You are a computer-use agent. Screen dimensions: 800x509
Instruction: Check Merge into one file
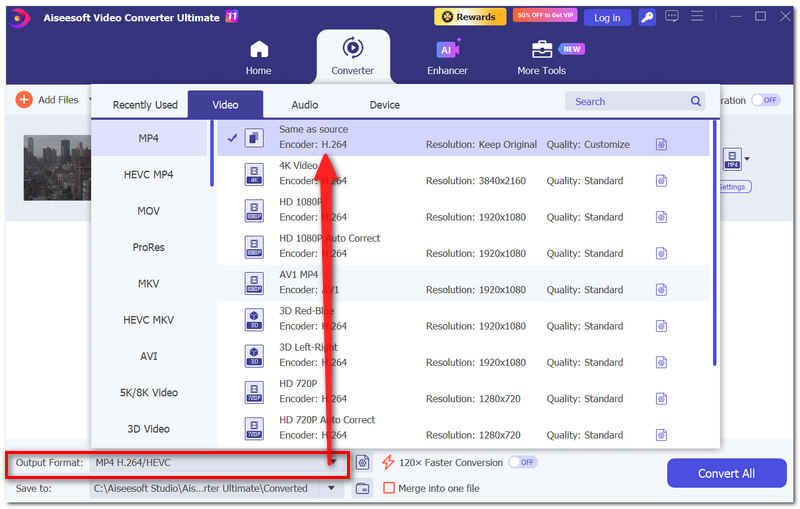(x=389, y=488)
